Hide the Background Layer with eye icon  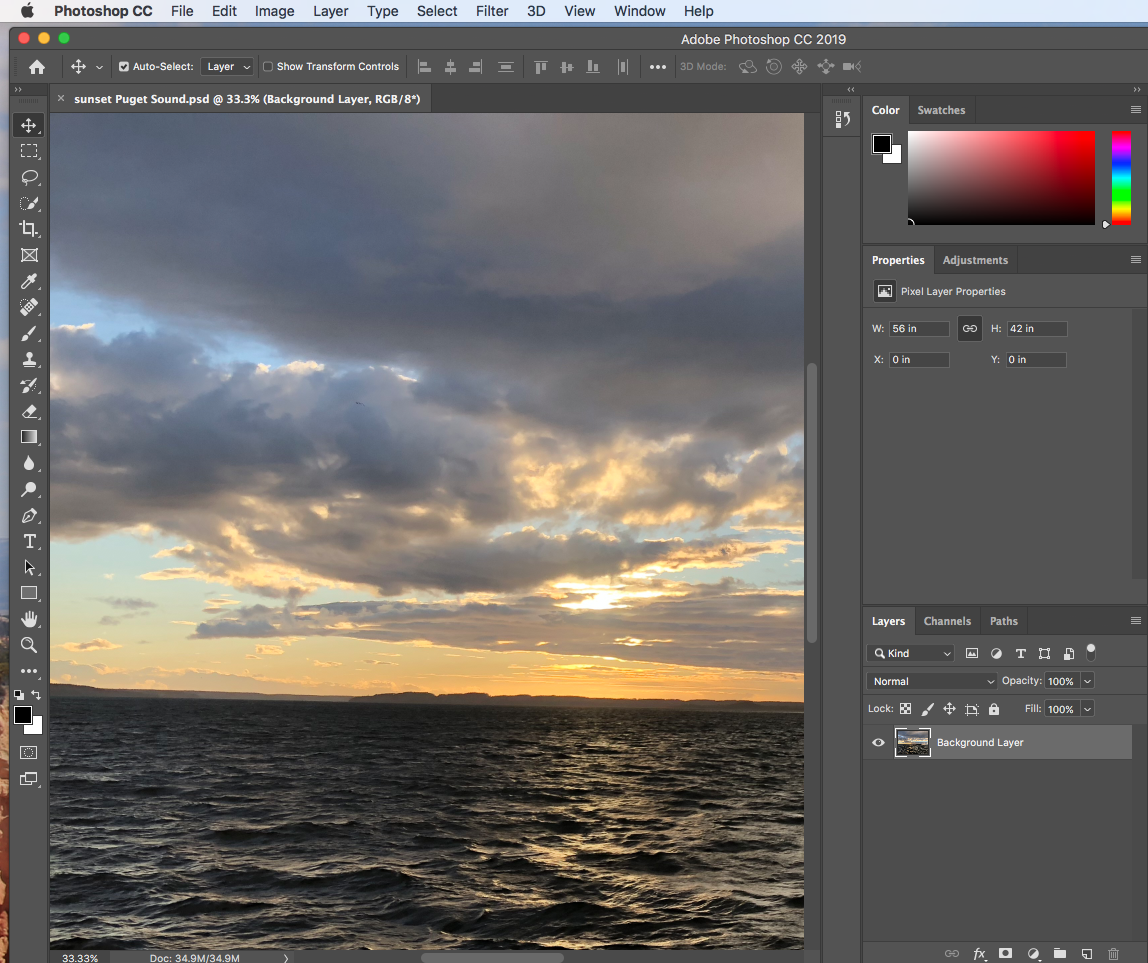click(878, 742)
